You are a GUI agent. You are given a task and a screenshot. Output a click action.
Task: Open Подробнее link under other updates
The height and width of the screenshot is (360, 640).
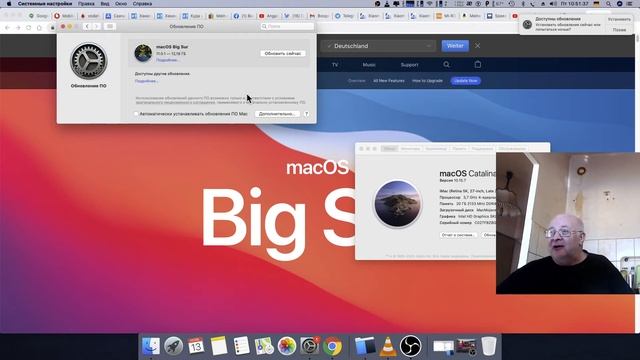(x=146, y=81)
